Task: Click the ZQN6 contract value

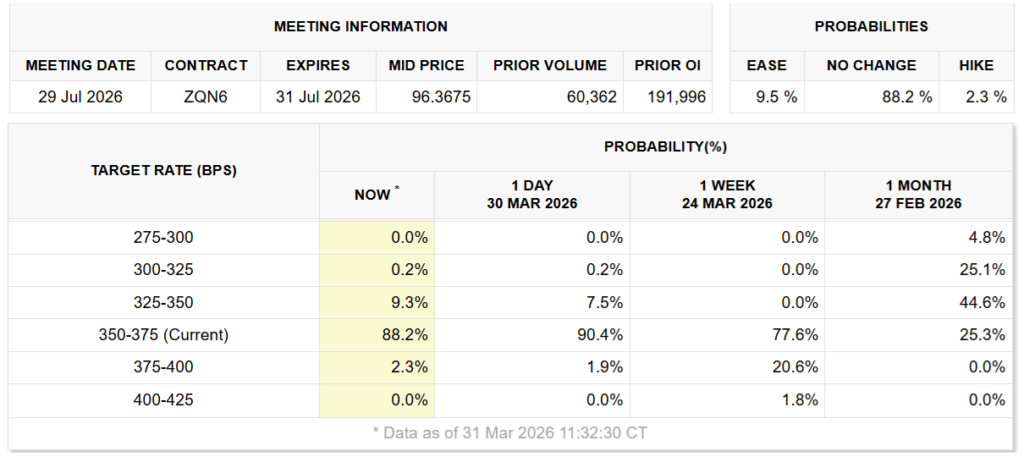Action: pyautogui.click(x=206, y=97)
